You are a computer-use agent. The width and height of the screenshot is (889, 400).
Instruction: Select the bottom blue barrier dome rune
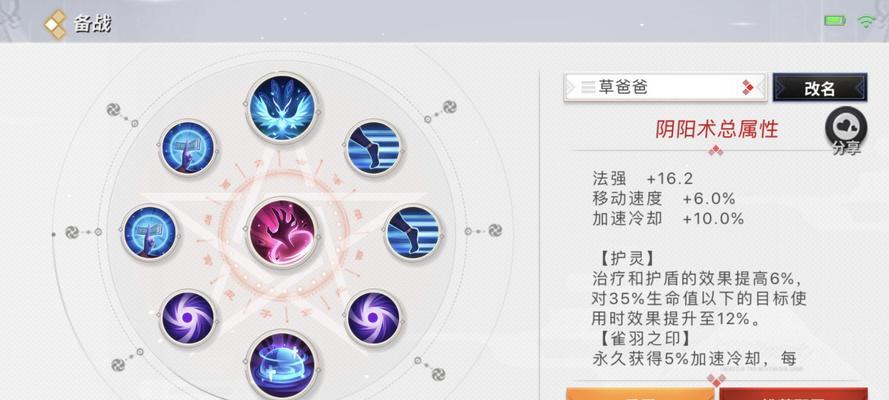(x=282, y=364)
